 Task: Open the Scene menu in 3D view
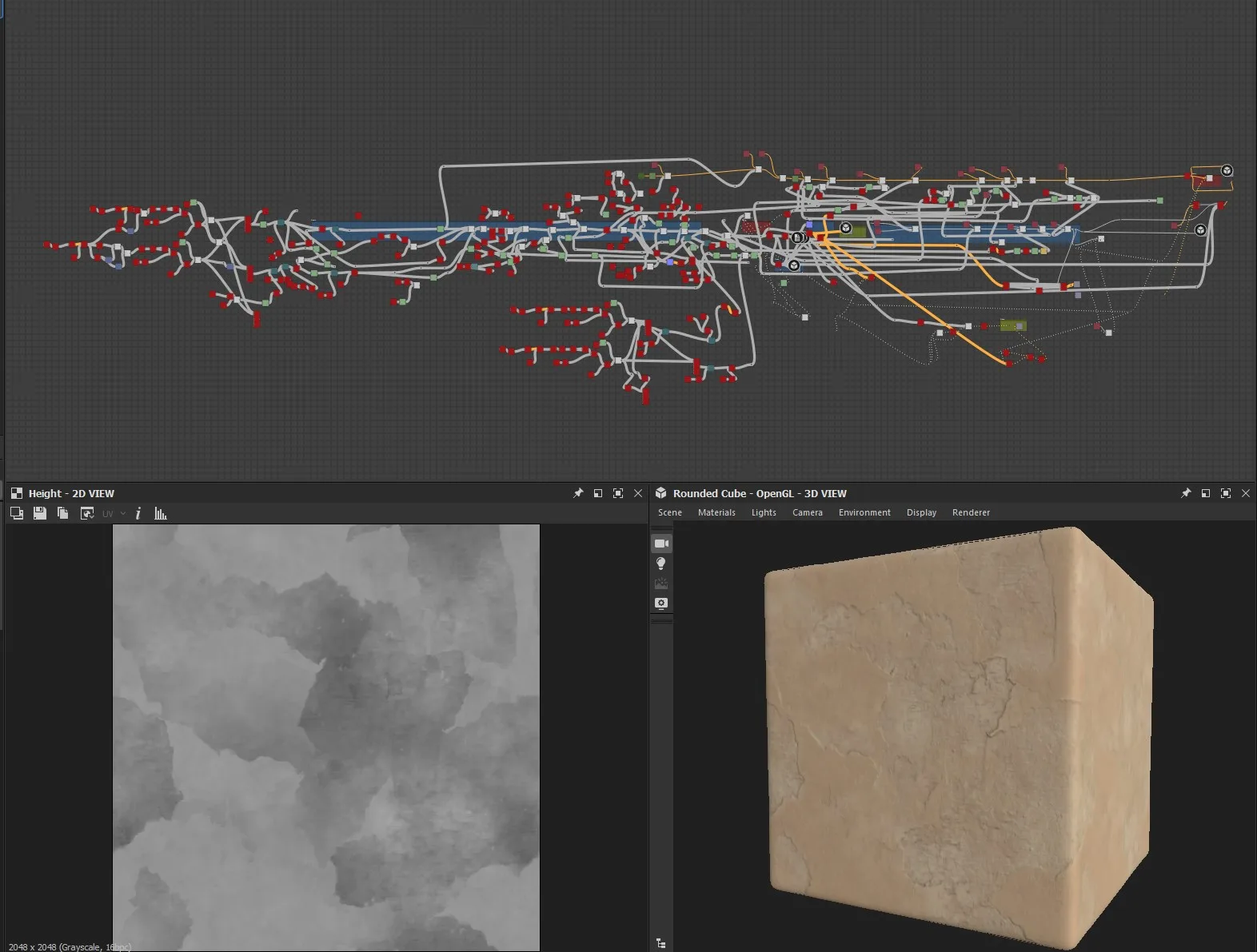click(670, 512)
